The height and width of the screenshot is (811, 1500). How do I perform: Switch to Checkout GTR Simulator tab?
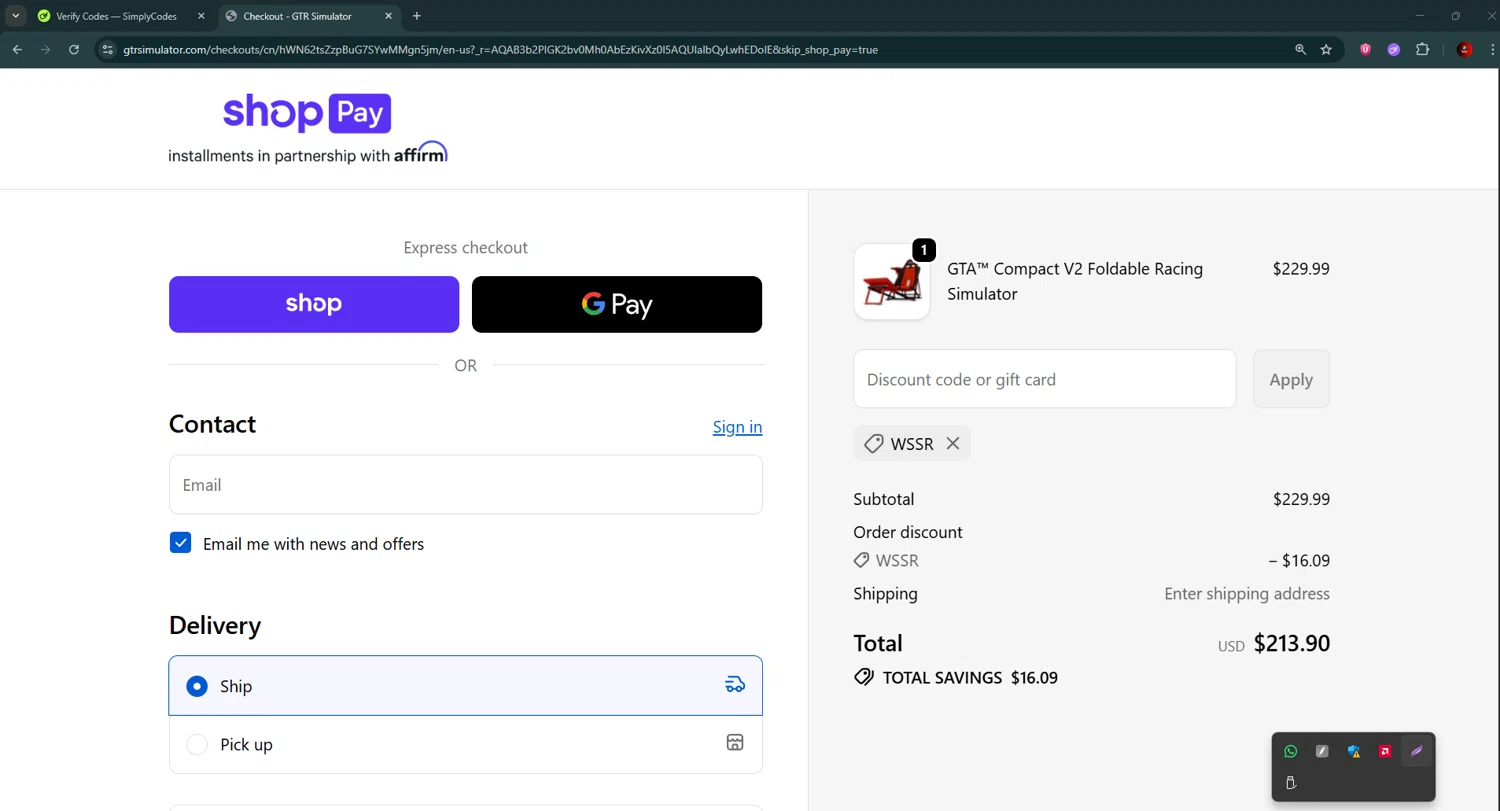tap(308, 16)
